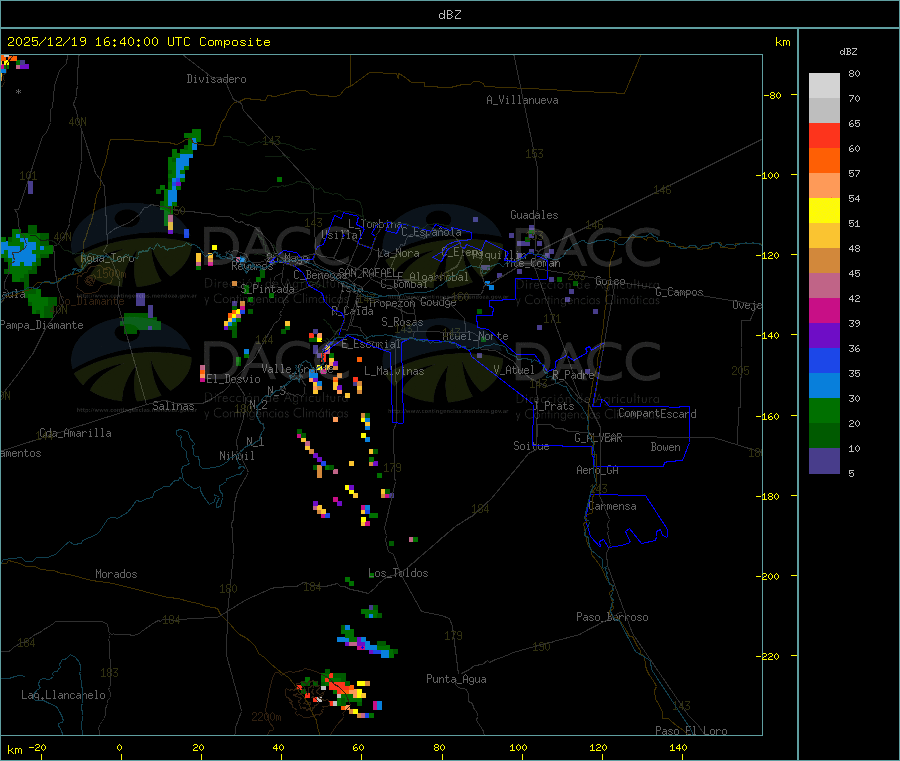Click the S_Rosas location label
This screenshot has width=900, height=761.
(402, 322)
